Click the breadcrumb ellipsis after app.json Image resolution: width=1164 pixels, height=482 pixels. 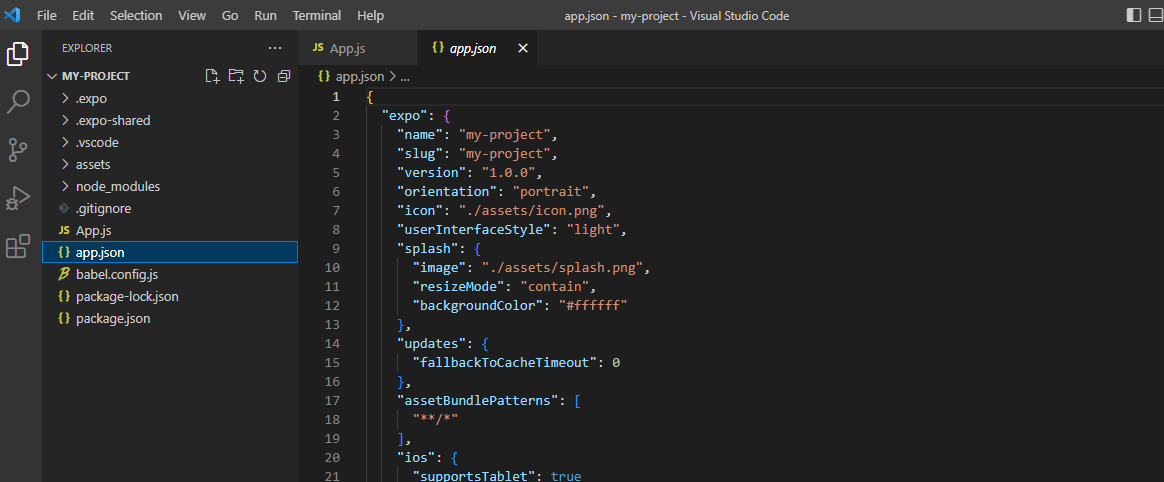click(x=405, y=76)
